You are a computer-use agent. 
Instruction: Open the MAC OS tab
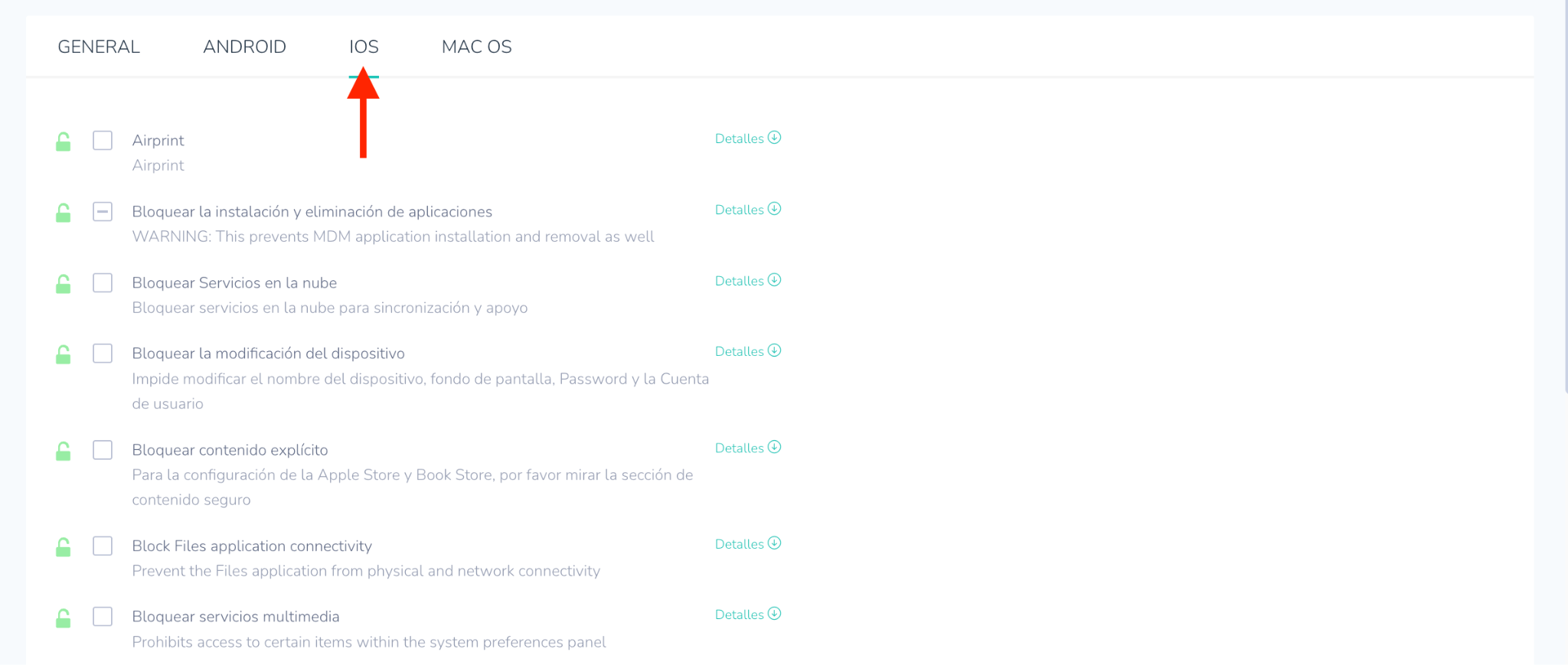(x=476, y=47)
